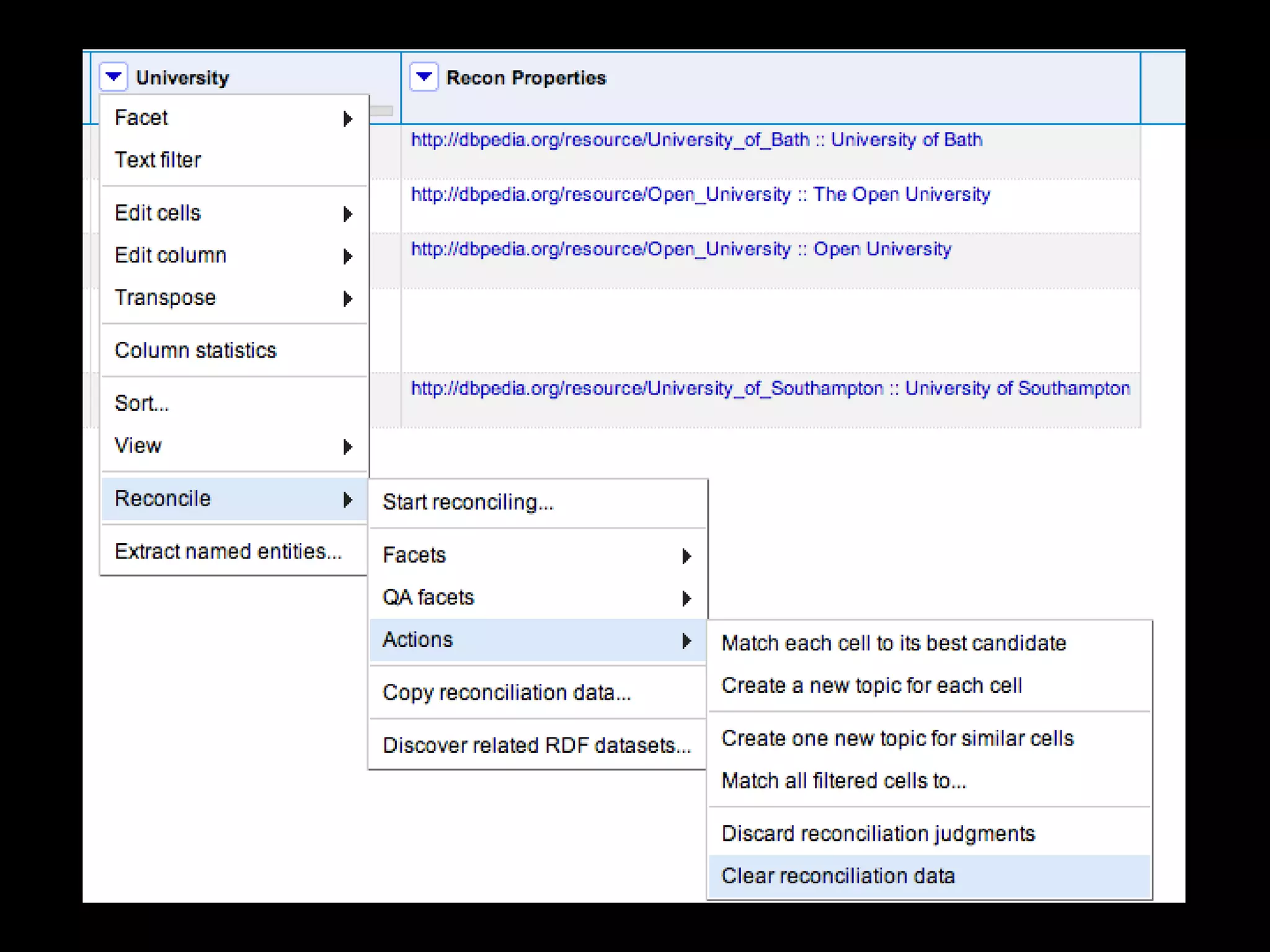Open the Recon Properties column dropdown arrow

(424, 77)
